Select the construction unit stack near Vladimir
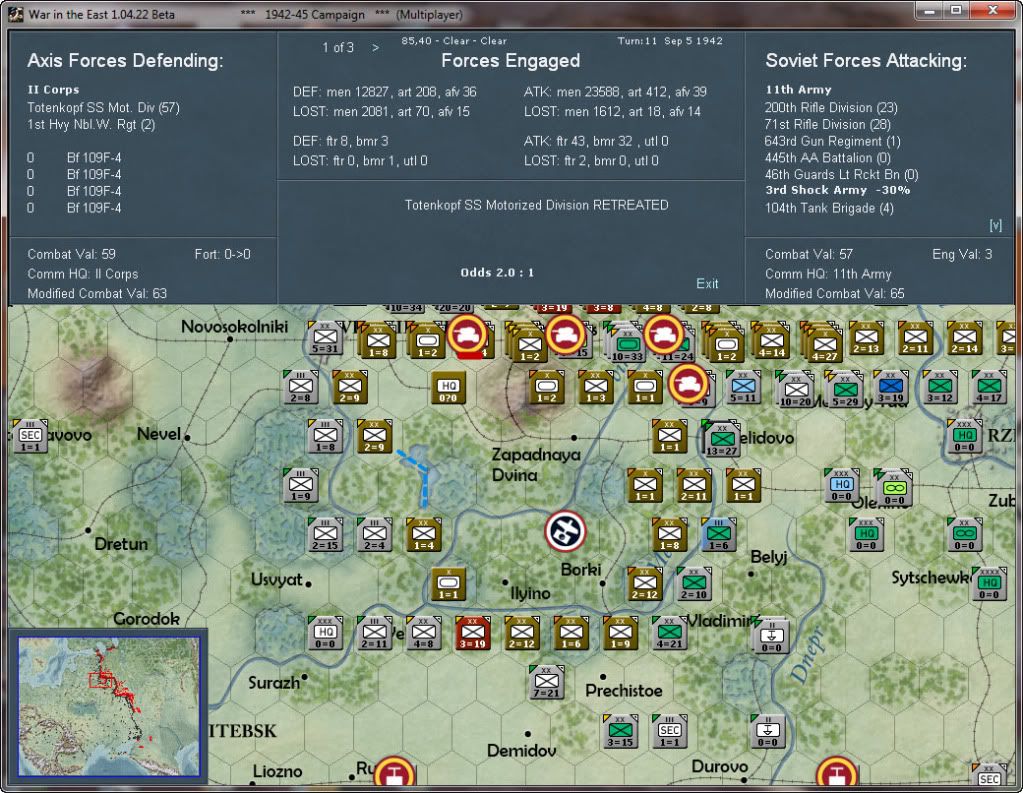1023x793 pixels. [x=770, y=634]
